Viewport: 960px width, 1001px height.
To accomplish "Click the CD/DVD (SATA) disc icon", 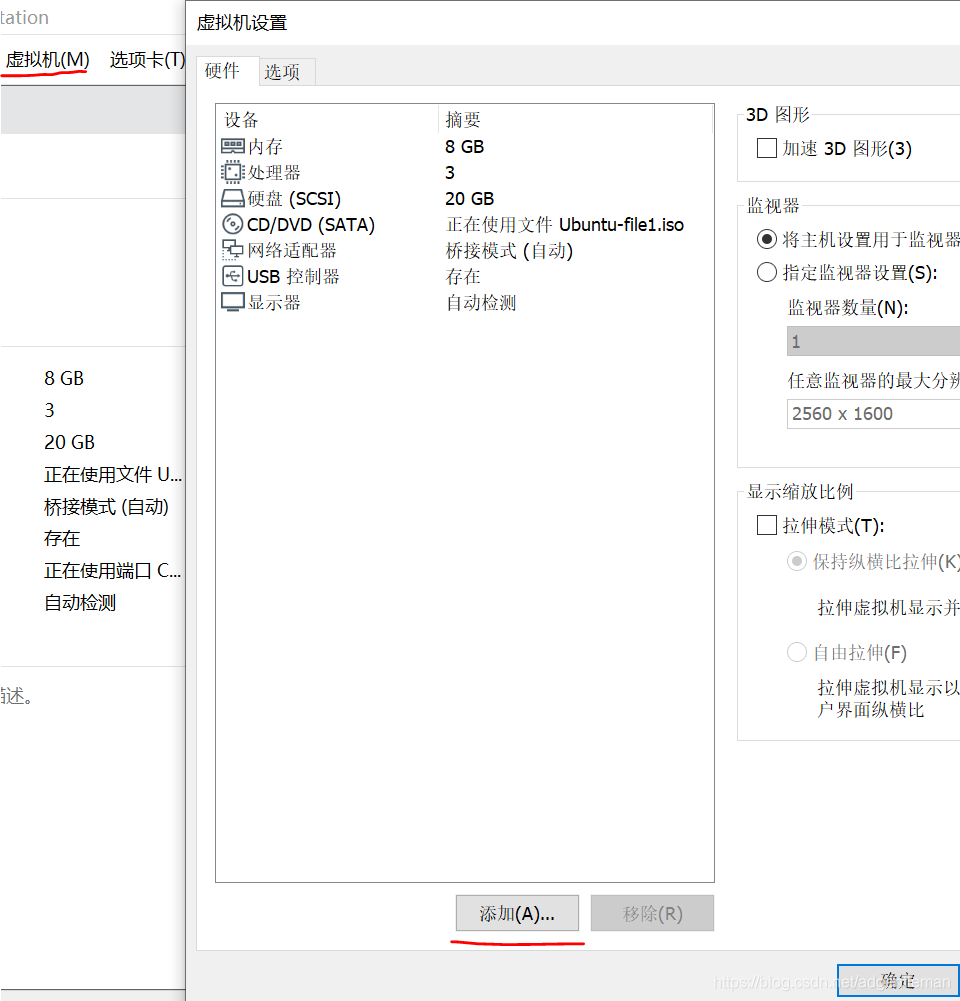I will (232, 225).
